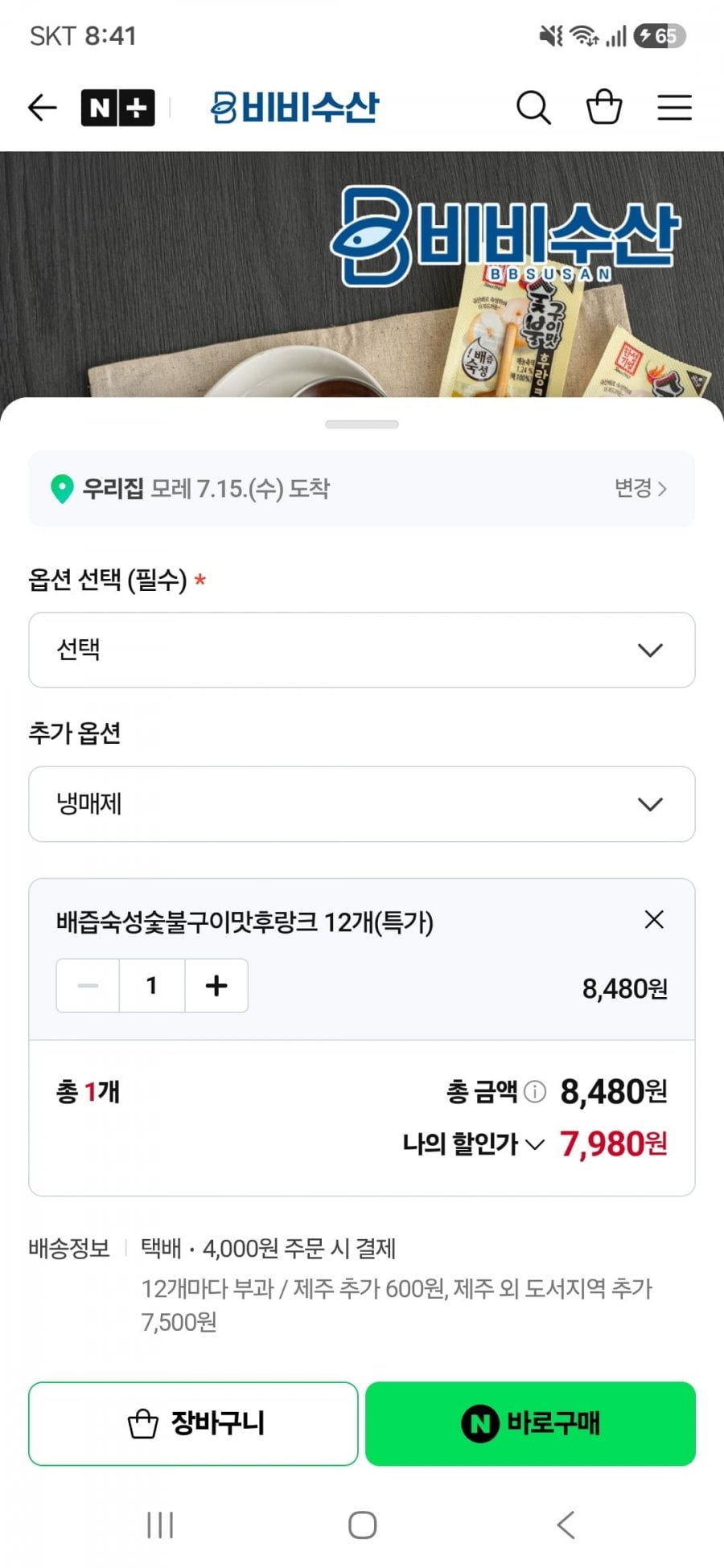Buy now with the 바로구매 button
The width and height of the screenshot is (724, 1568).
530,1423
